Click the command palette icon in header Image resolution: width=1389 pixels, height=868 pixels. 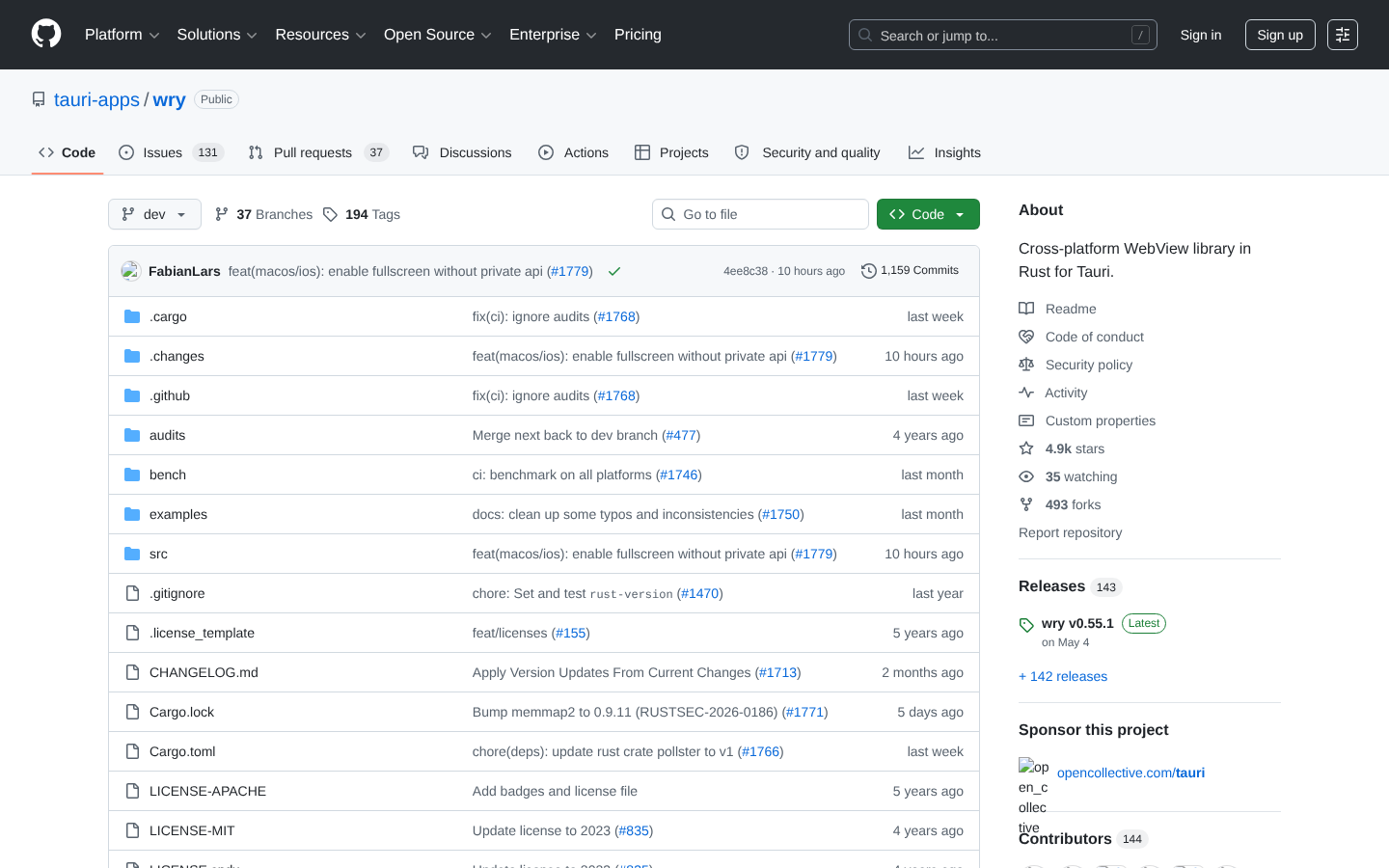tap(1343, 35)
